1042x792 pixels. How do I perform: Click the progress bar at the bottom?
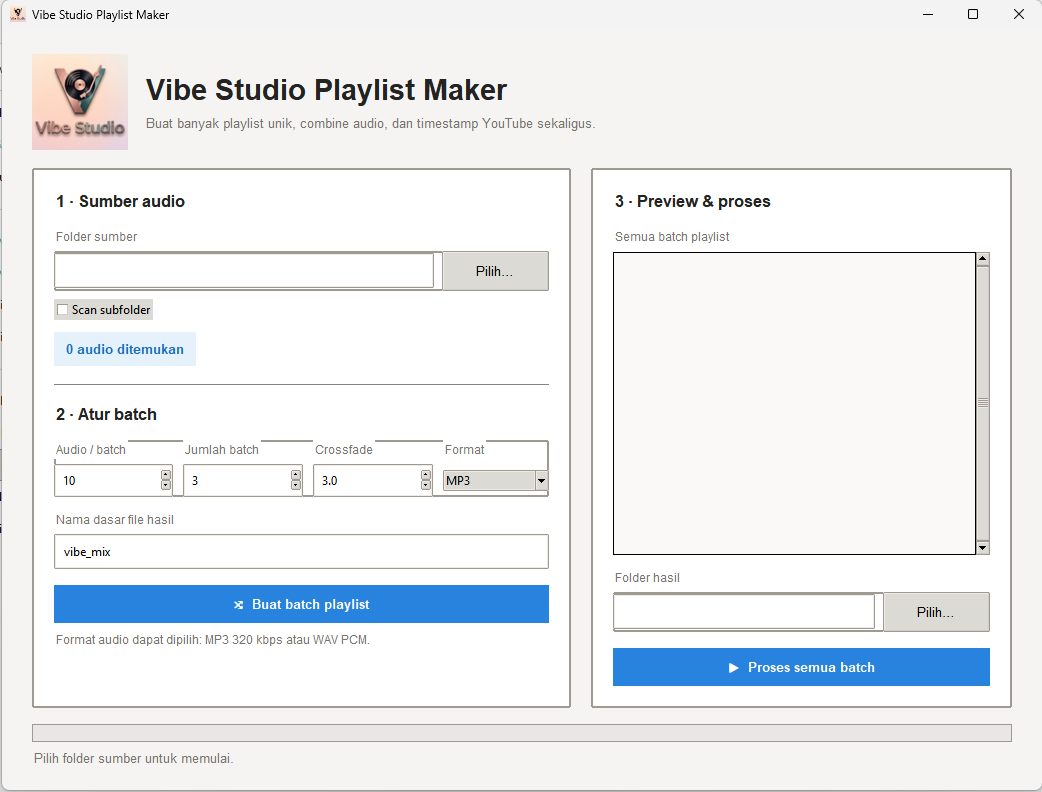[x=522, y=733]
